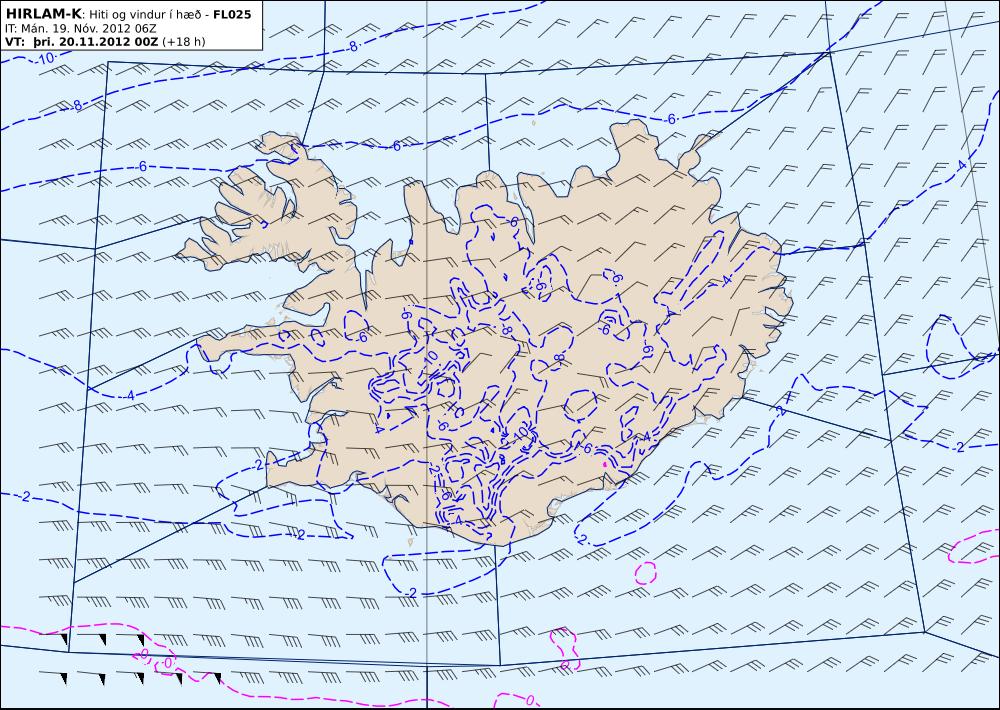Click the -4 label on ocean west of Iceland
The width and height of the screenshot is (1000, 710).
point(129,396)
